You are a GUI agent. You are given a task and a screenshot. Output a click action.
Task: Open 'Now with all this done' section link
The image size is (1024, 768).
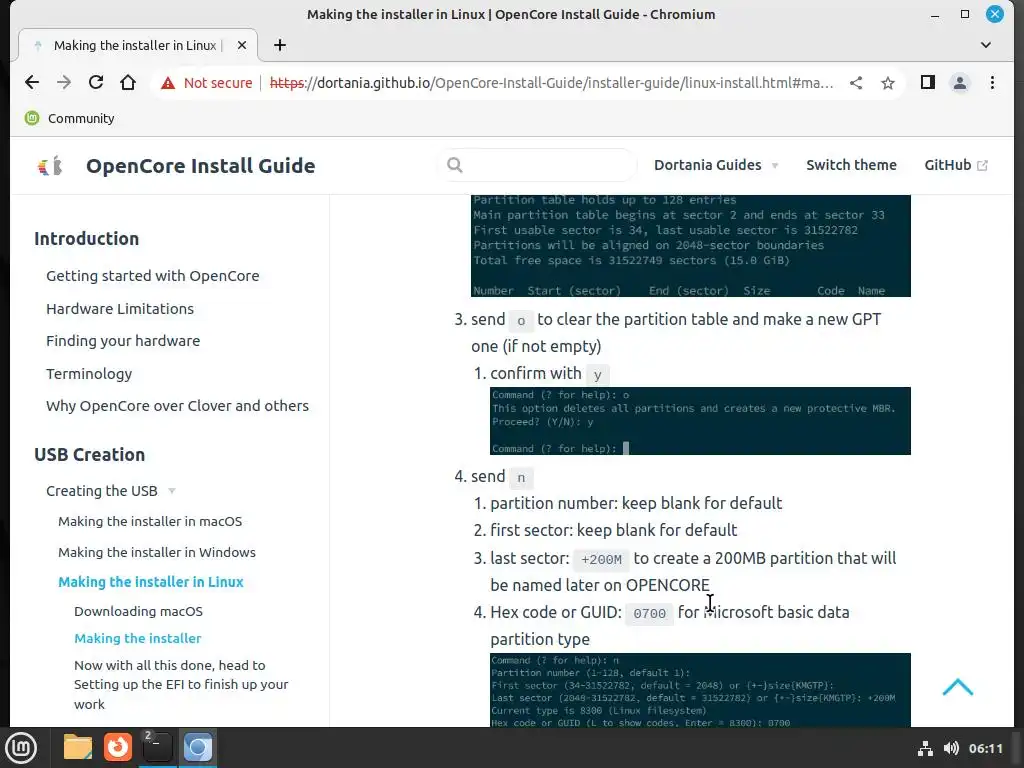point(181,684)
